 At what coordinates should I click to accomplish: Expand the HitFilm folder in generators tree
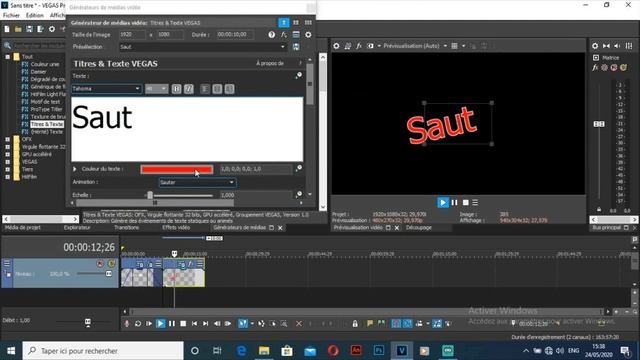coord(8,177)
